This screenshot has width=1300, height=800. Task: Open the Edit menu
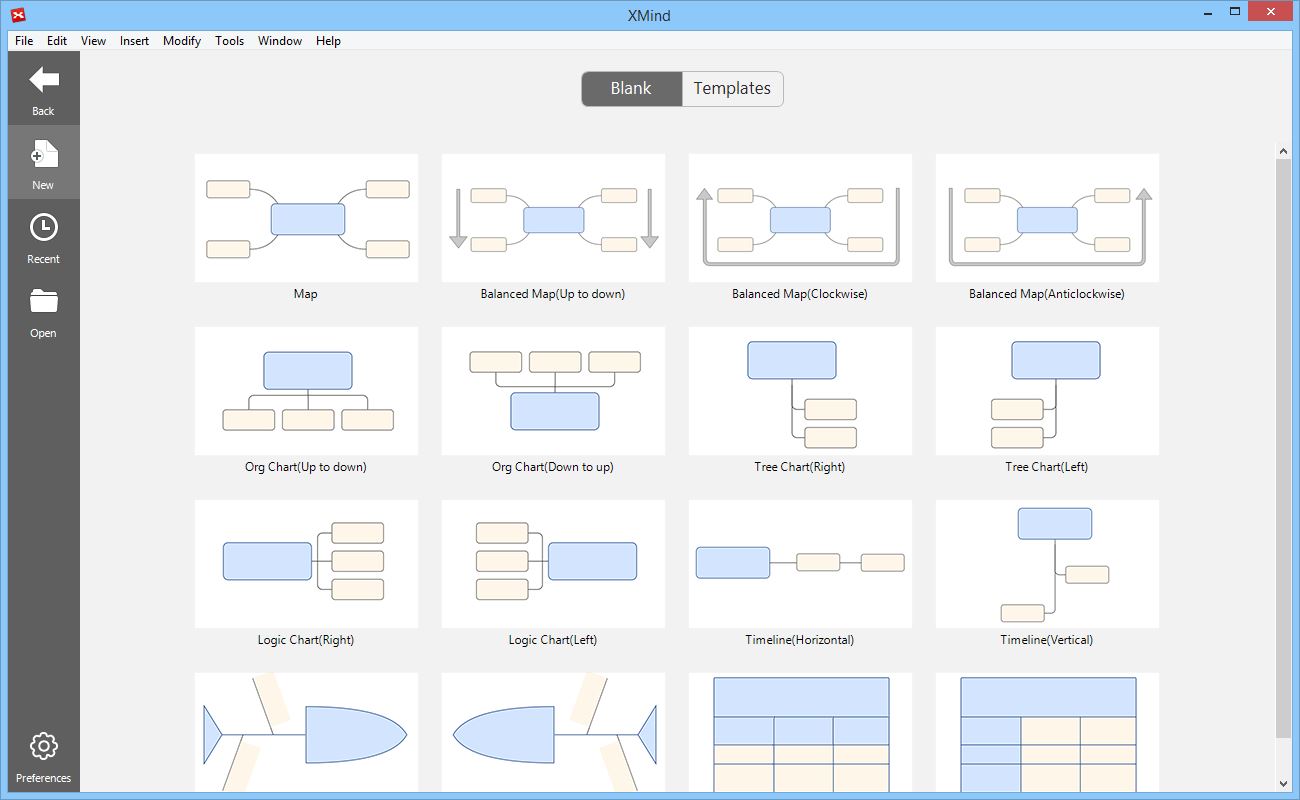57,41
